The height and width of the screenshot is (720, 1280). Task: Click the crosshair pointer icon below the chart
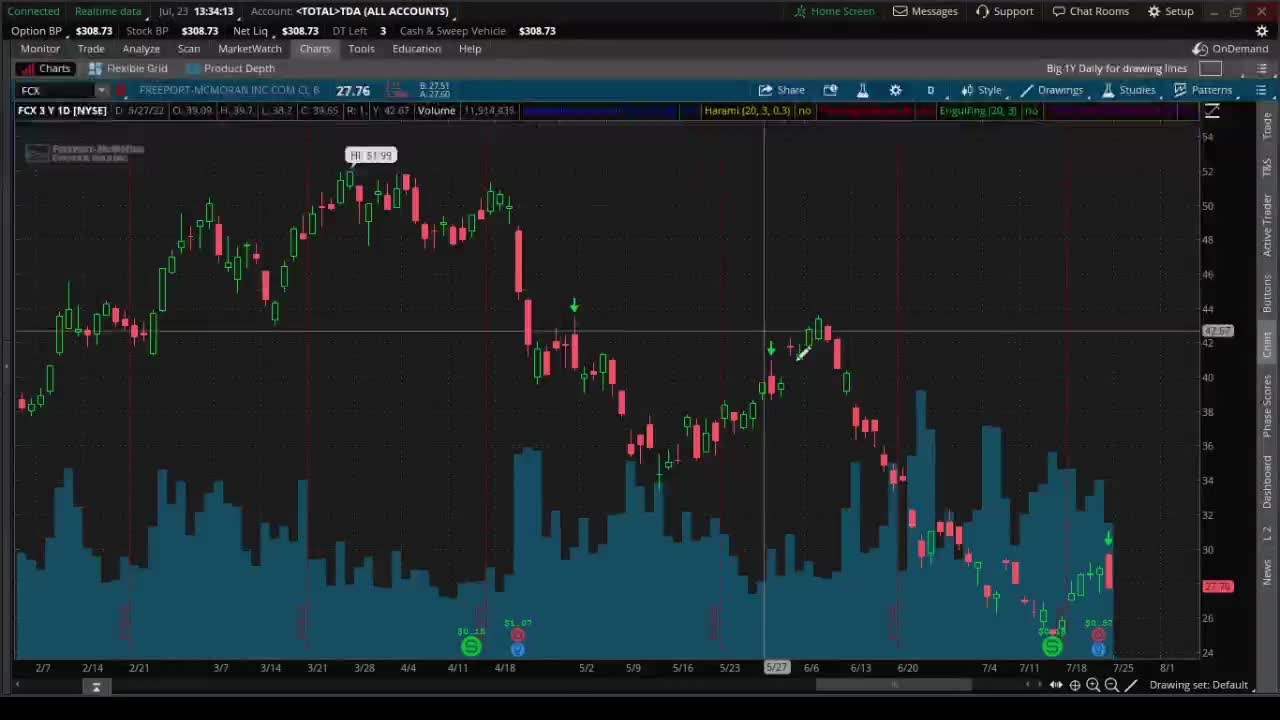[1075, 685]
